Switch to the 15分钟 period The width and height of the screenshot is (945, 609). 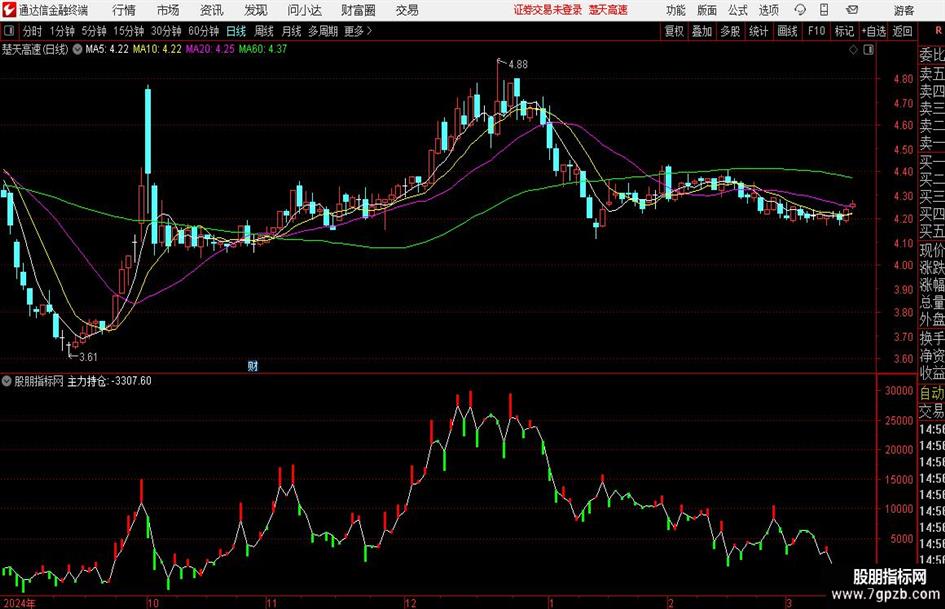[x=129, y=31]
